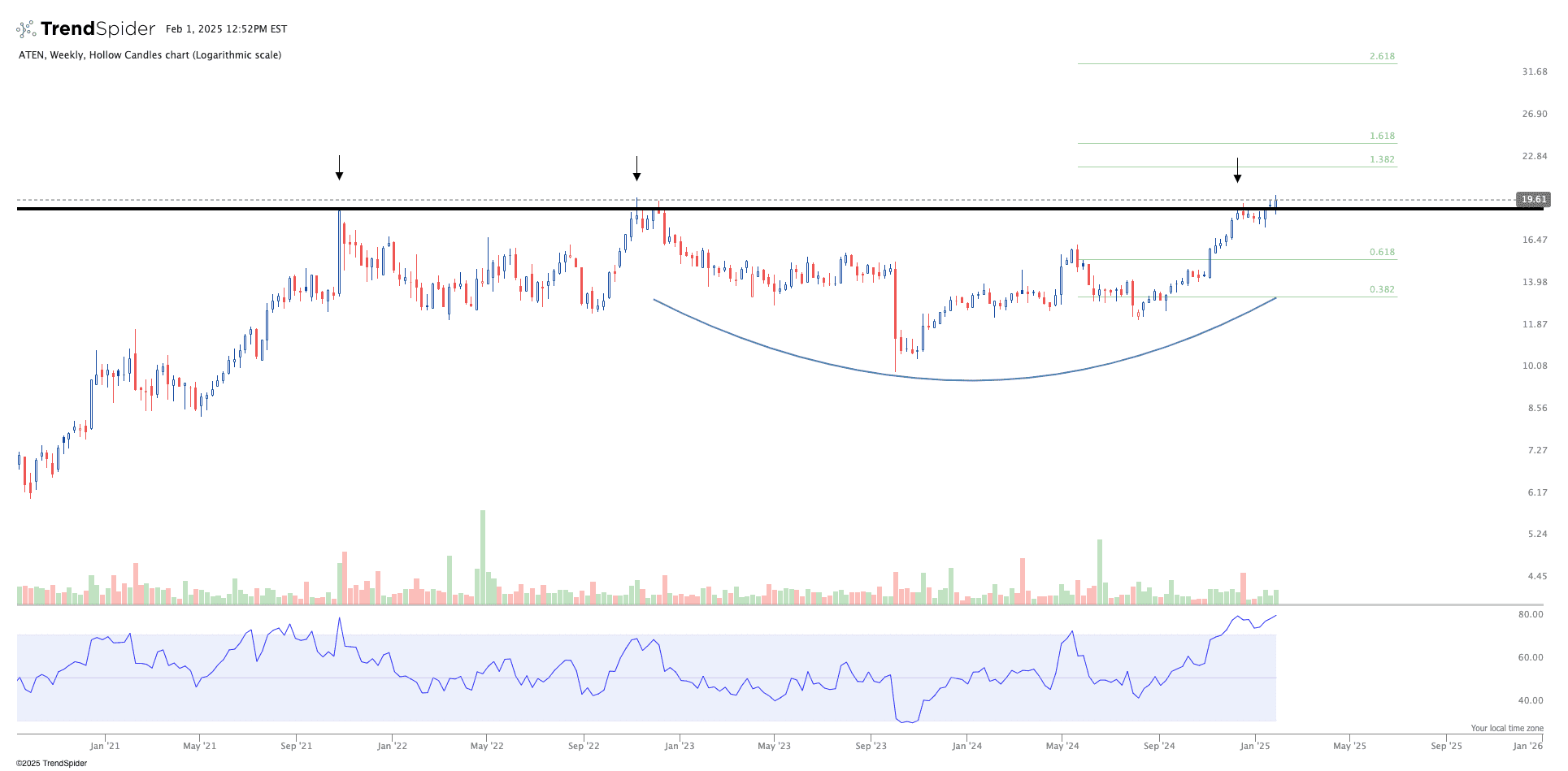Select the 19.61 current price tag

1533,199
